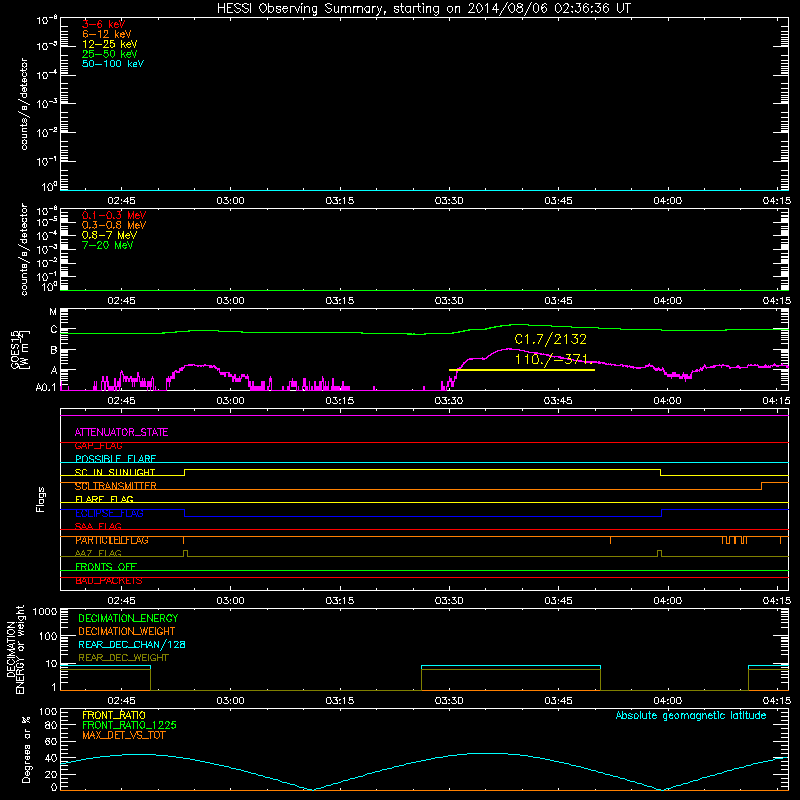The image size is (800, 800).
Task: Click the yellow '12-25 keV' legend entry
Action: pyautogui.click(x=110, y=44)
